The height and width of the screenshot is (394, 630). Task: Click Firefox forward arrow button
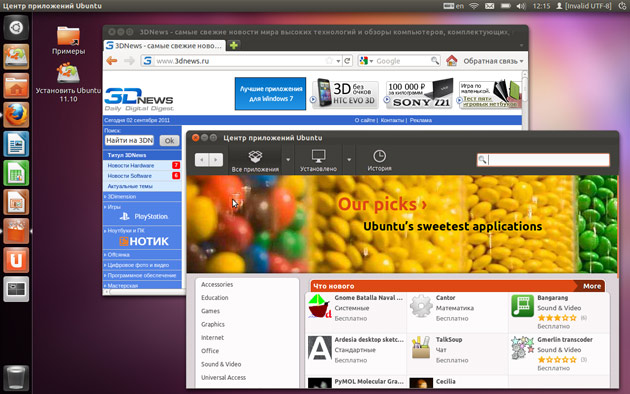click(129, 61)
